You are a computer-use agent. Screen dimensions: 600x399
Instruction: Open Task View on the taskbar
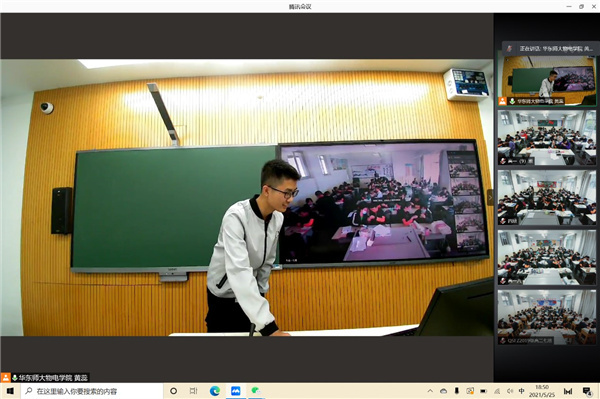[193, 391]
